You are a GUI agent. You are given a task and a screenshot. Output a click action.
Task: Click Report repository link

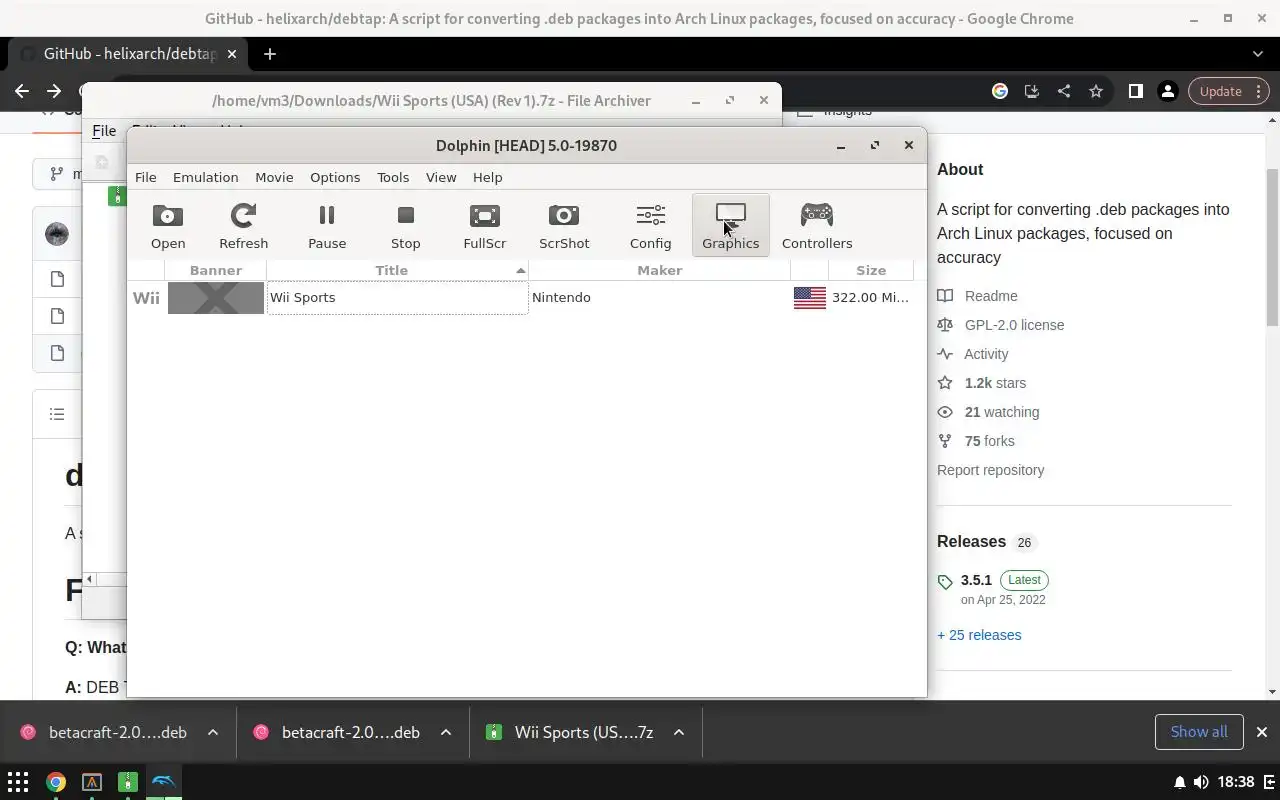pos(990,470)
